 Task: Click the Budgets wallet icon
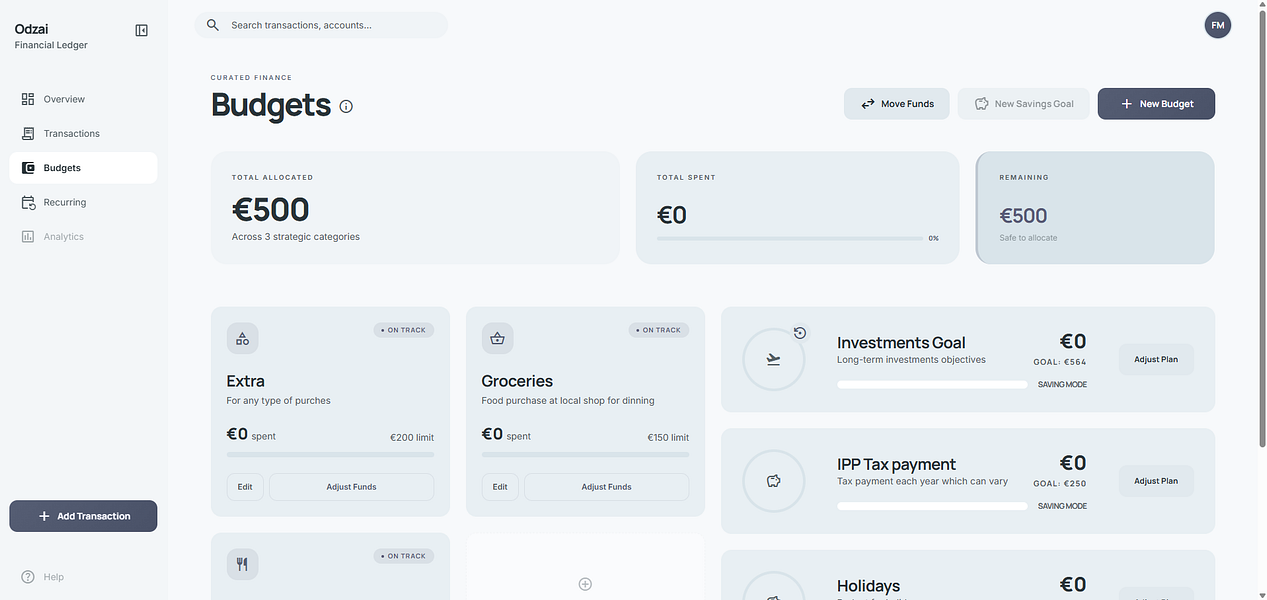coord(28,168)
